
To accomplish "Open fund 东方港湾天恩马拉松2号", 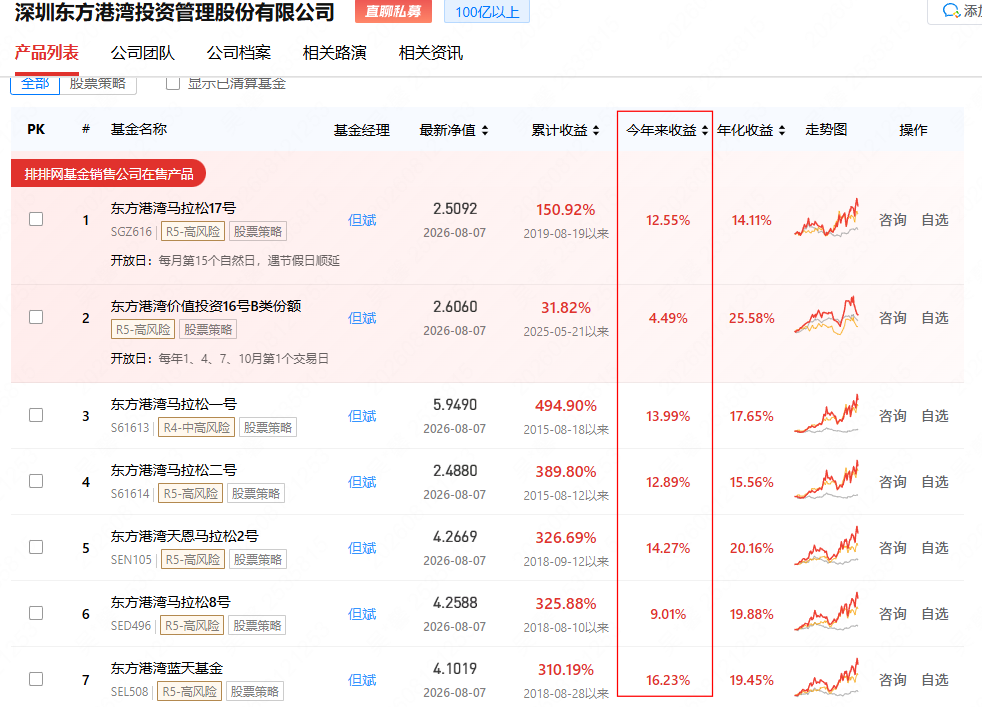I will pos(185,536).
